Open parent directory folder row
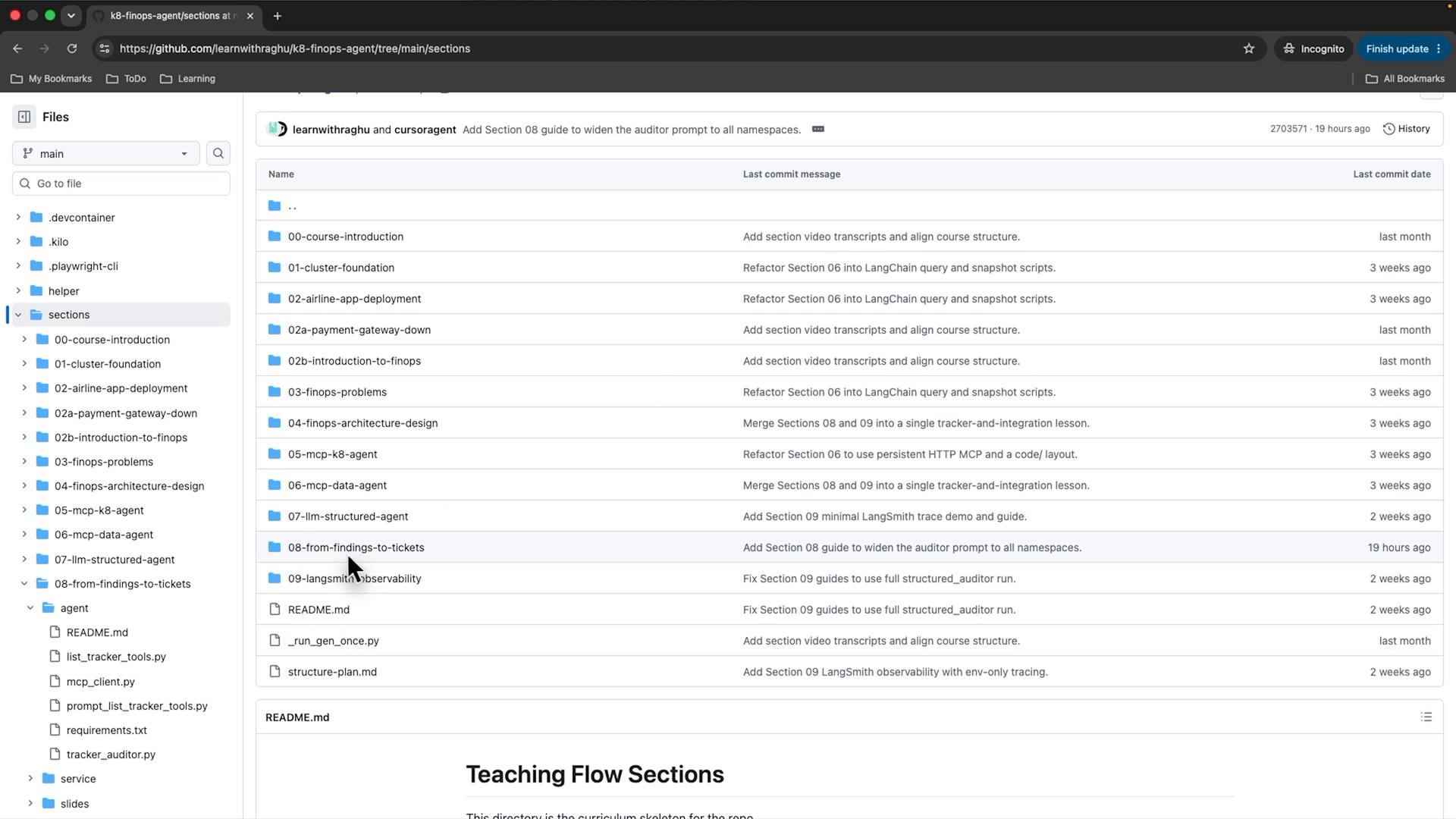 849,206
